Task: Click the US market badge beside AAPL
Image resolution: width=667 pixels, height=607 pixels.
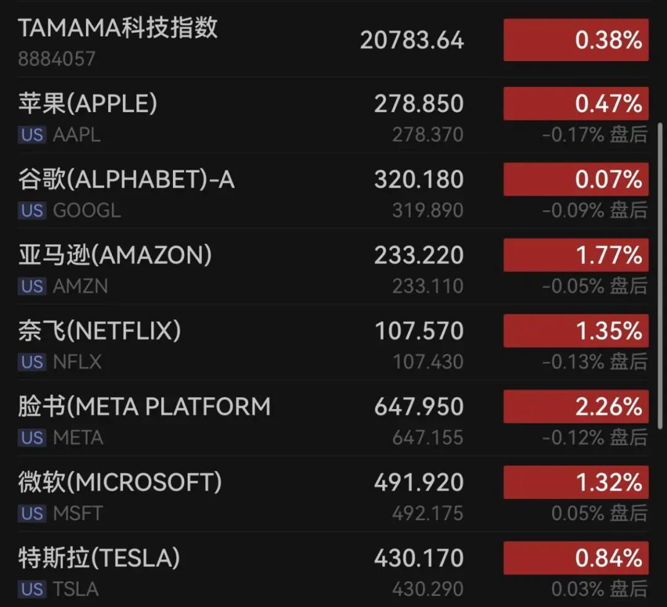Action: [x=31, y=135]
